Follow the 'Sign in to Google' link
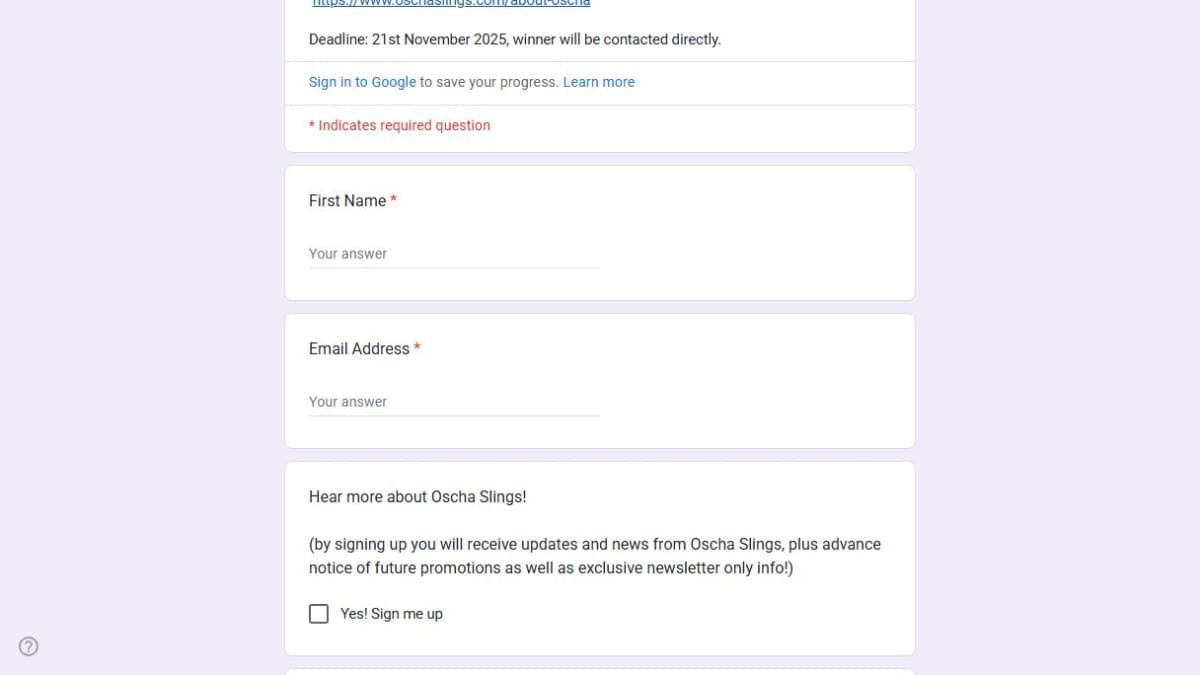The width and height of the screenshot is (1200, 675). (362, 82)
